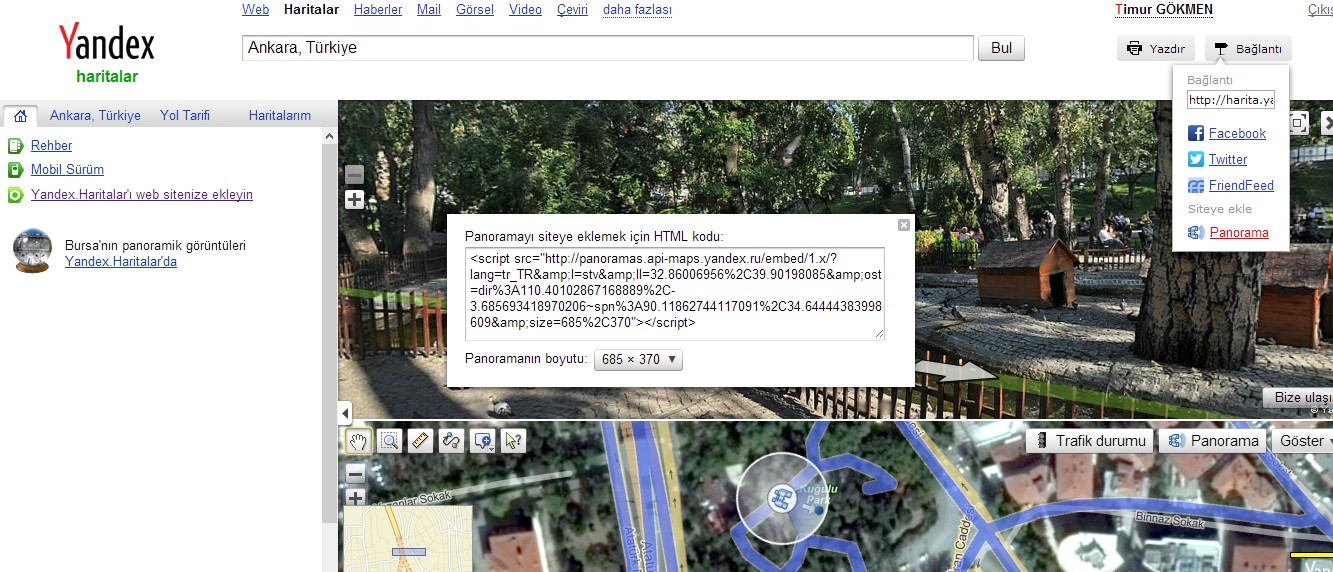This screenshot has width=1333, height=572.
Task: Click the Bağlantı URL text field
Action: click(1231, 100)
